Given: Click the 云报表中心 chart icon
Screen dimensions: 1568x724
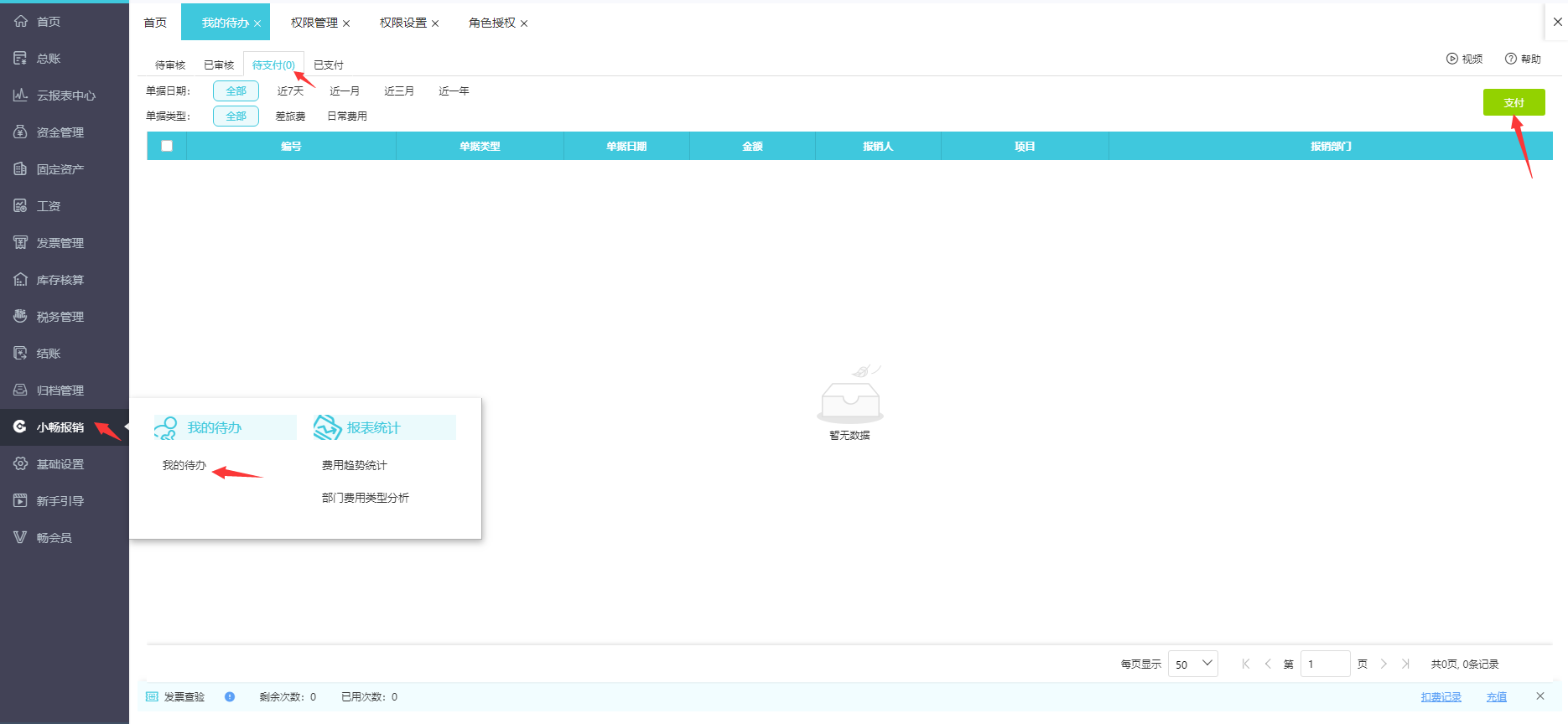Looking at the screenshot, I should [x=21, y=96].
